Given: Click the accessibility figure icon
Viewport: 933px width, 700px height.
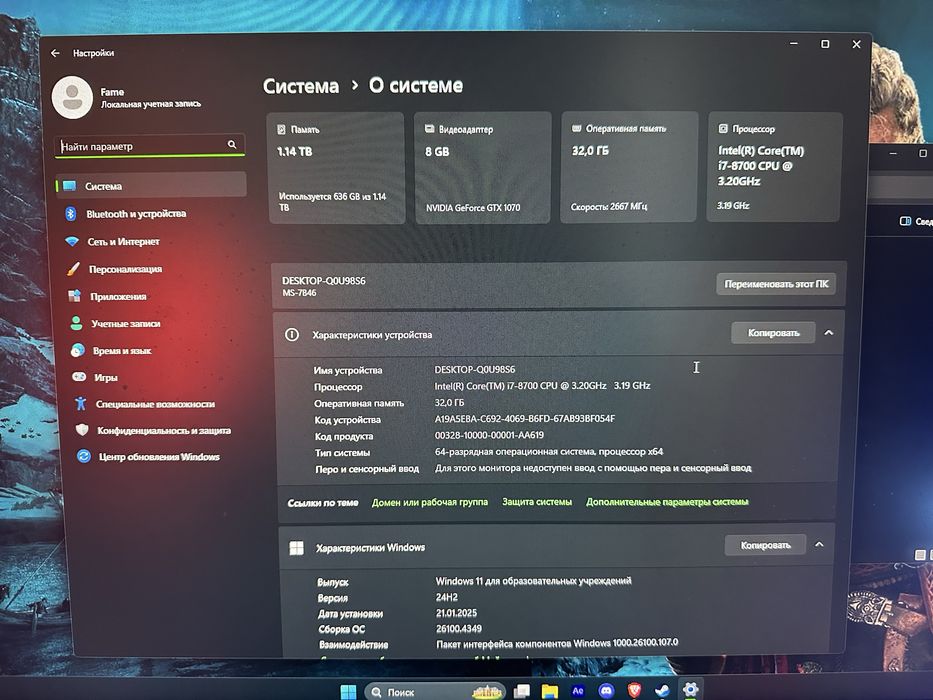Looking at the screenshot, I should click(80, 404).
